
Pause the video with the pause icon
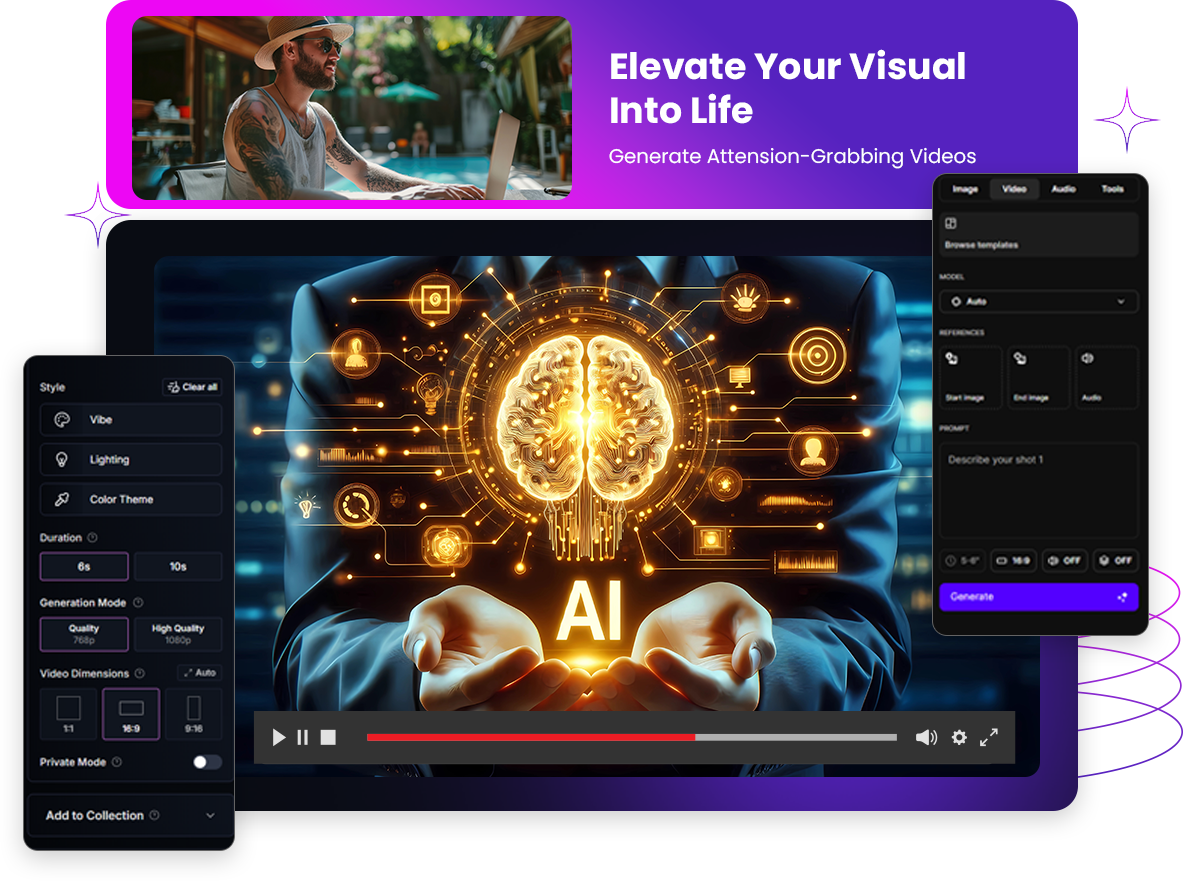point(303,738)
